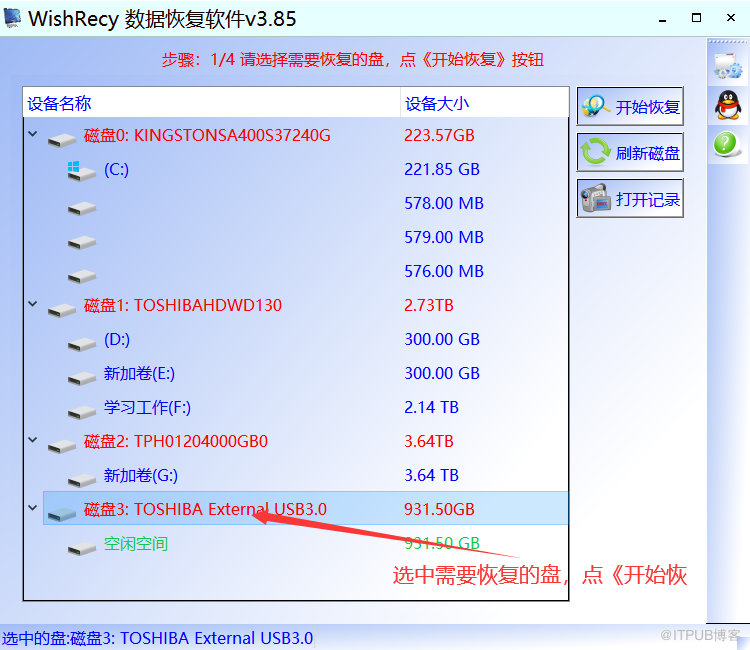Click the blue drive icon of 磁盘3 TOSHIBA External
Viewport: 750px width, 650px height.
pyautogui.click(x=62, y=514)
